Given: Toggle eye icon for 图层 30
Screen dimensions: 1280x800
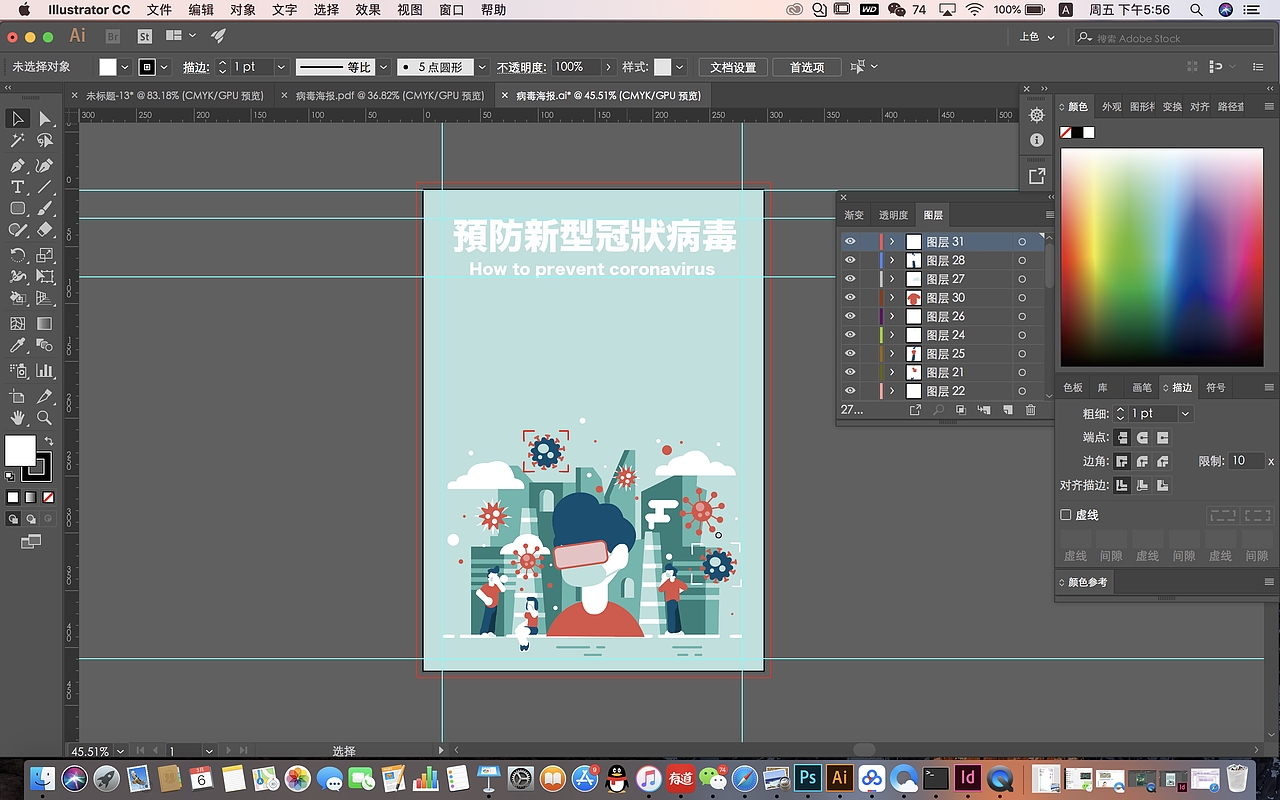Looking at the screenshot, I should click(x=850, y=297).
